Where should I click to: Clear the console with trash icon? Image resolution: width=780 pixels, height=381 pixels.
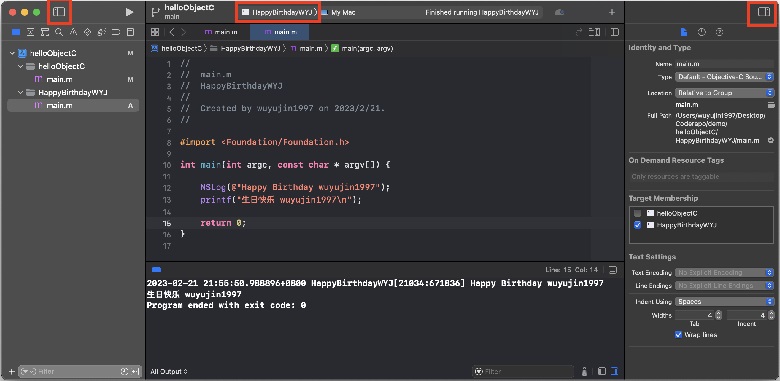[x=585, y=372]
